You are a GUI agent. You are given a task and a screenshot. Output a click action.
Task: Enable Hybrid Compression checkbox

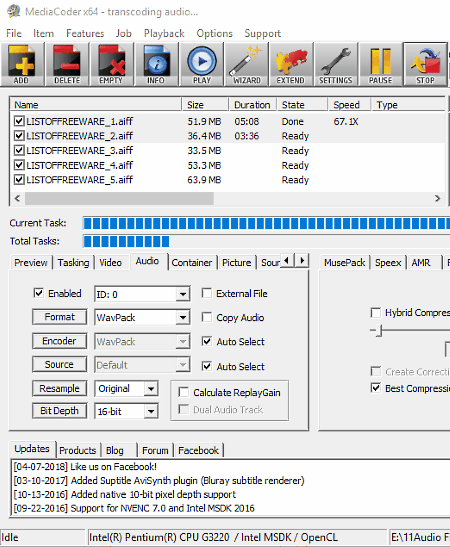(376, 313)
